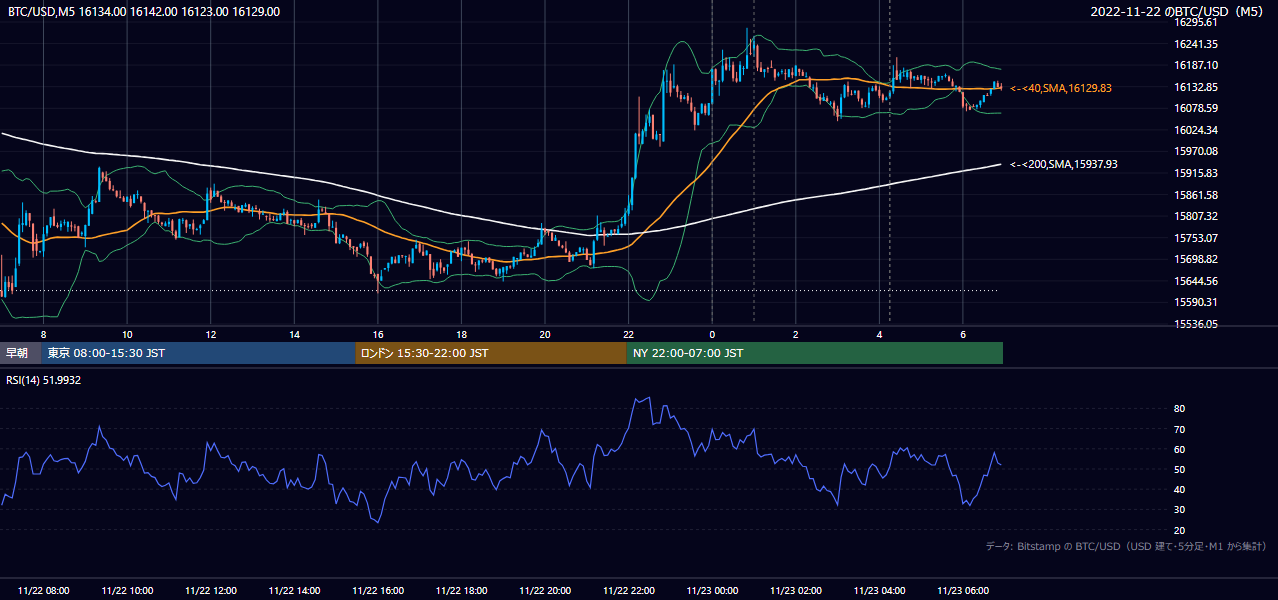Click the ロンドン 15:30-22:00 JST session bar
1278x600 pixels.
pyautogui.click(x=491, y=353)
